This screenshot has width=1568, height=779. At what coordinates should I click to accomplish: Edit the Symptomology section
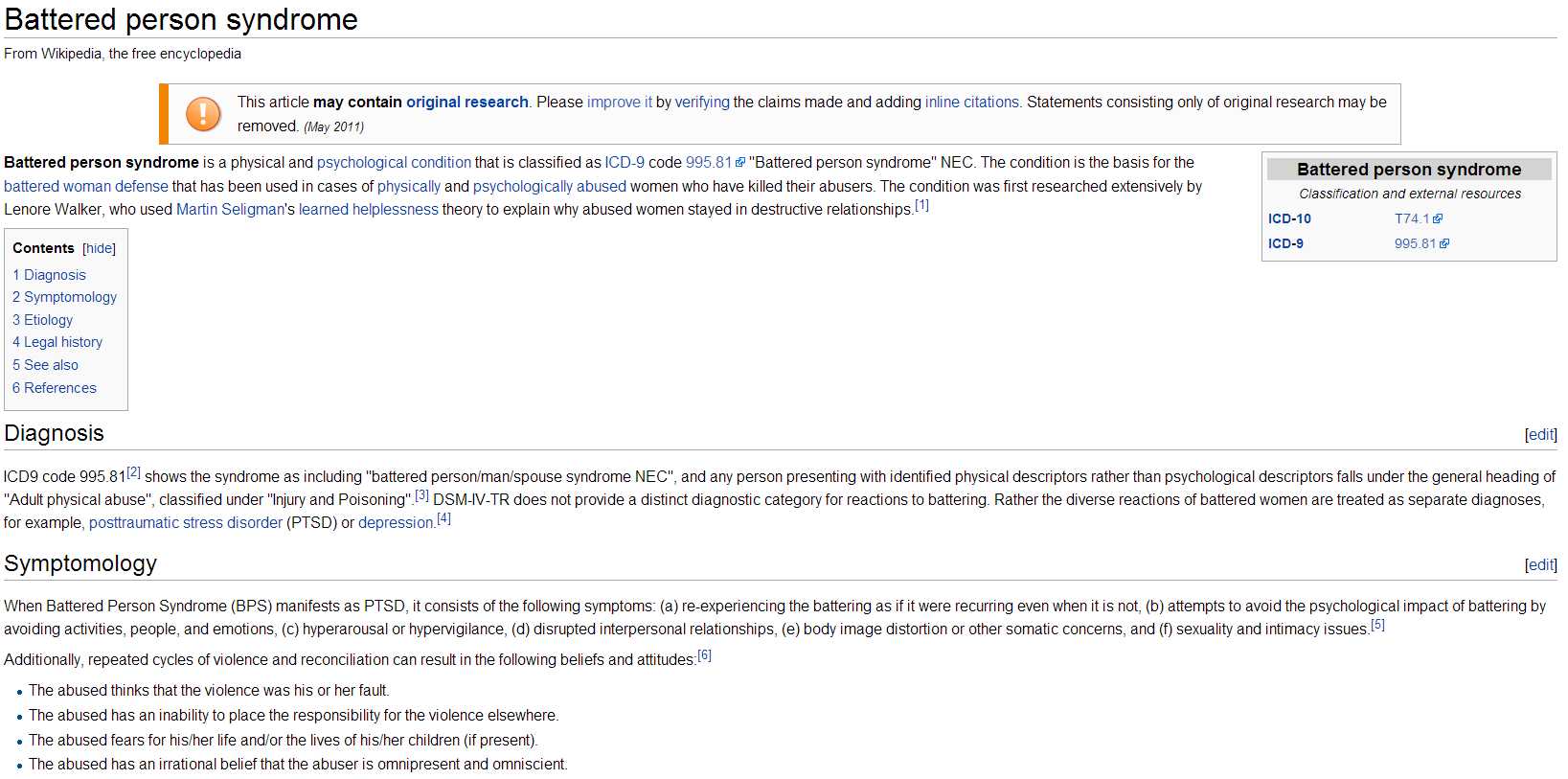[1540, 565]
